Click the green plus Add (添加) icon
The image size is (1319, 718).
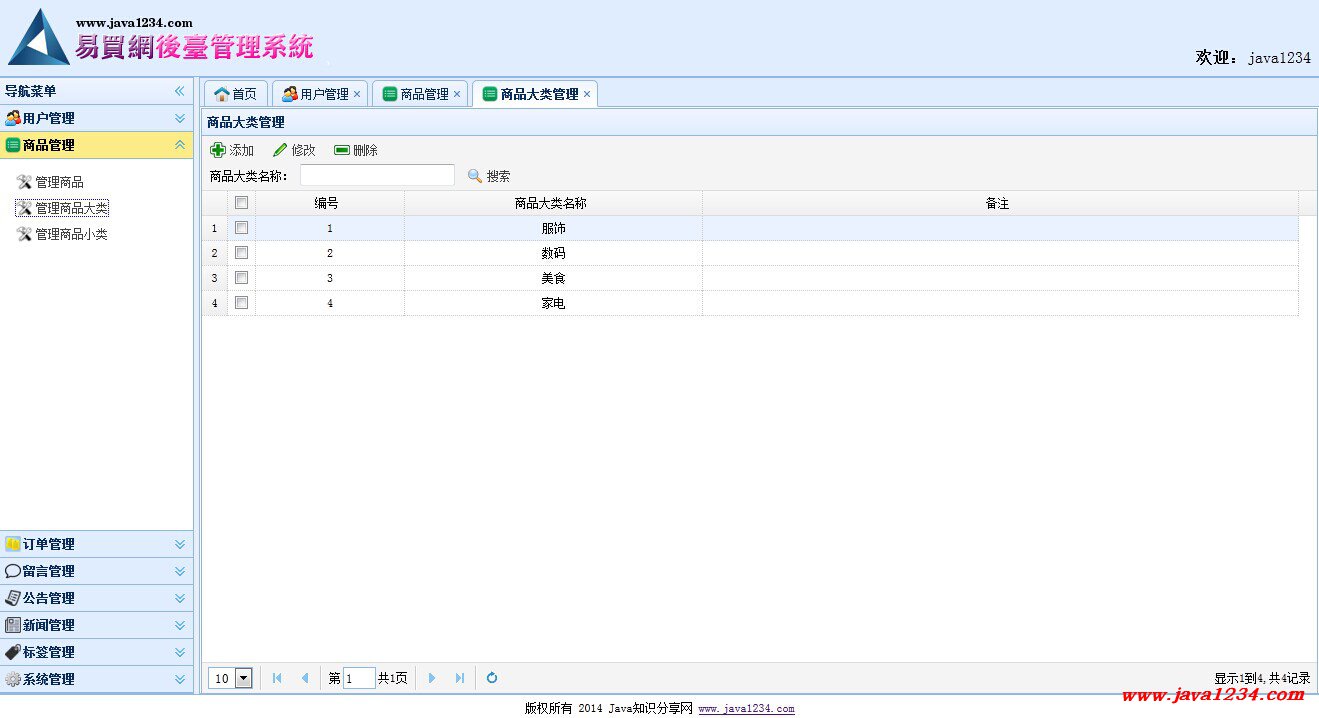tap(218, 150)
